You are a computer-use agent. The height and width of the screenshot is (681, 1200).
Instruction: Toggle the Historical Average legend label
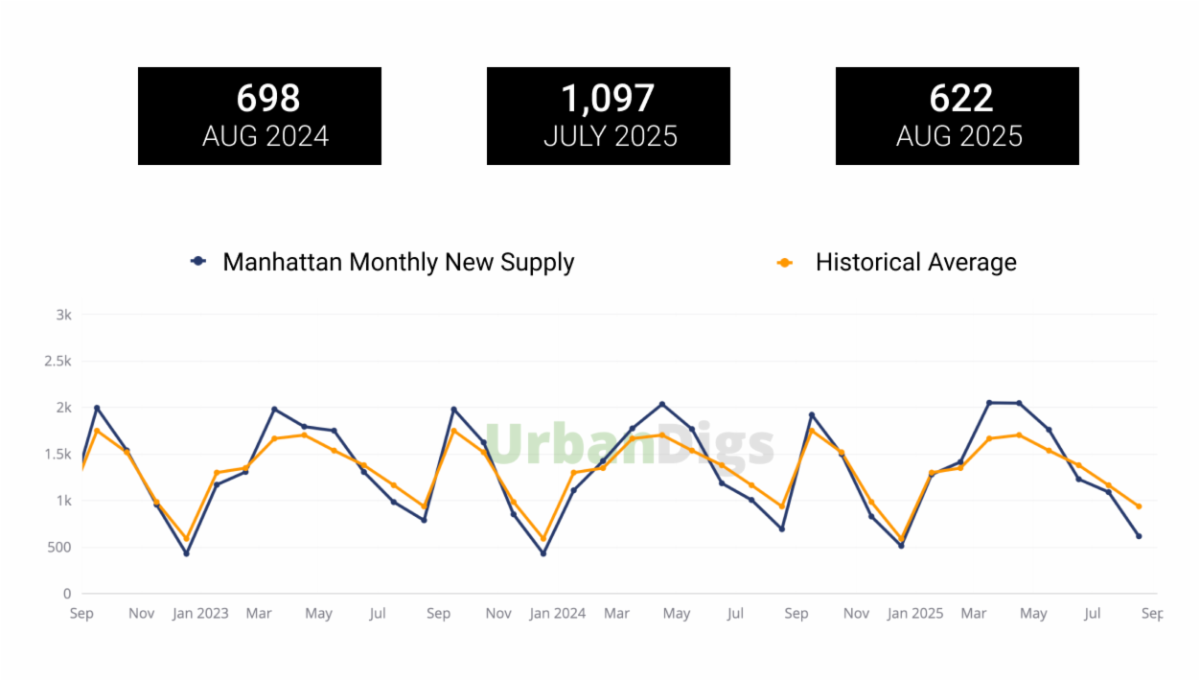915,262
